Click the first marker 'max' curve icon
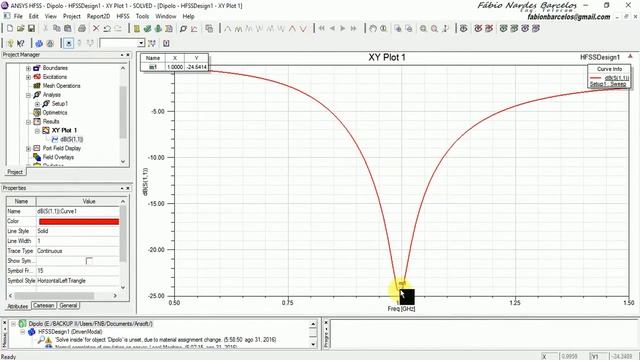Screen dimensions: 640x360 point(228,29)
